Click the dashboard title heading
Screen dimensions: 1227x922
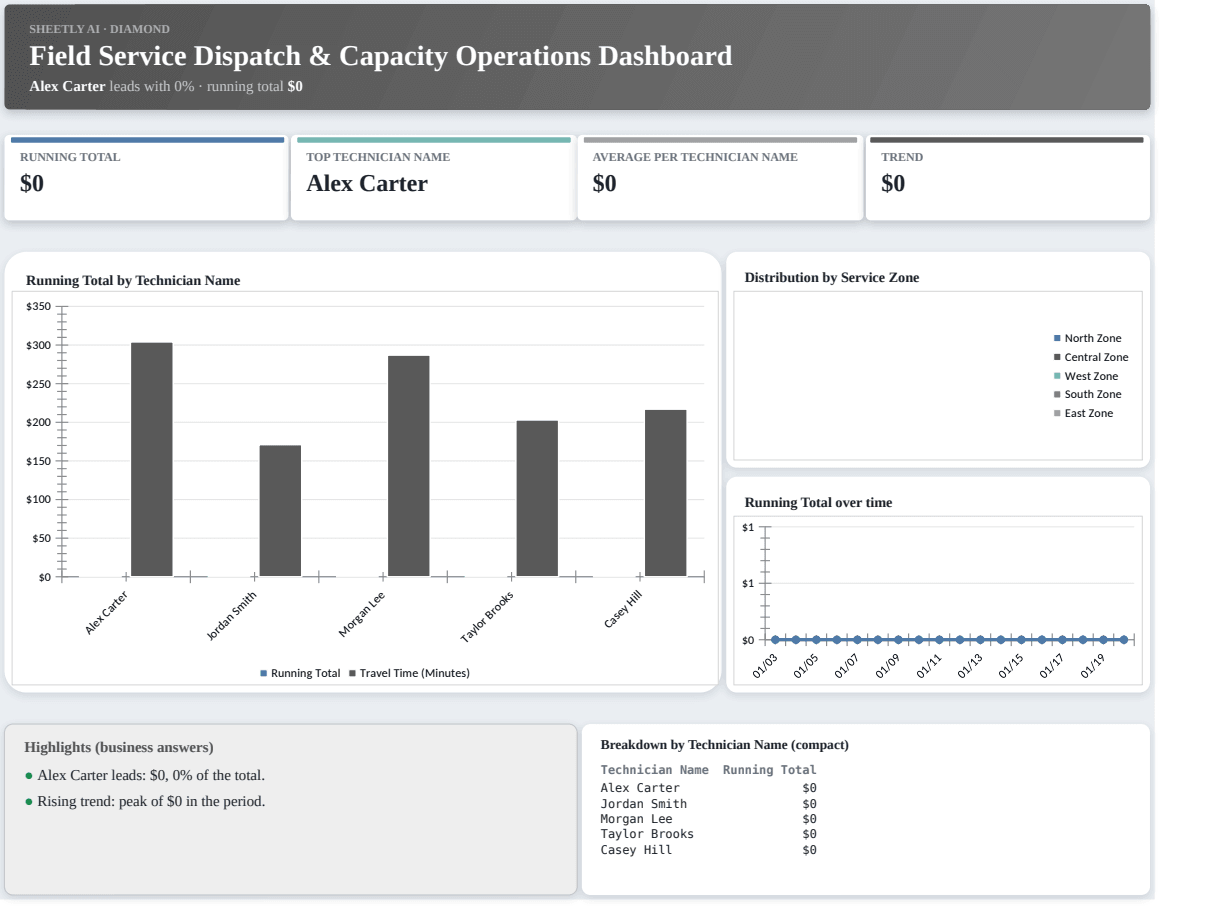[381, 56]
